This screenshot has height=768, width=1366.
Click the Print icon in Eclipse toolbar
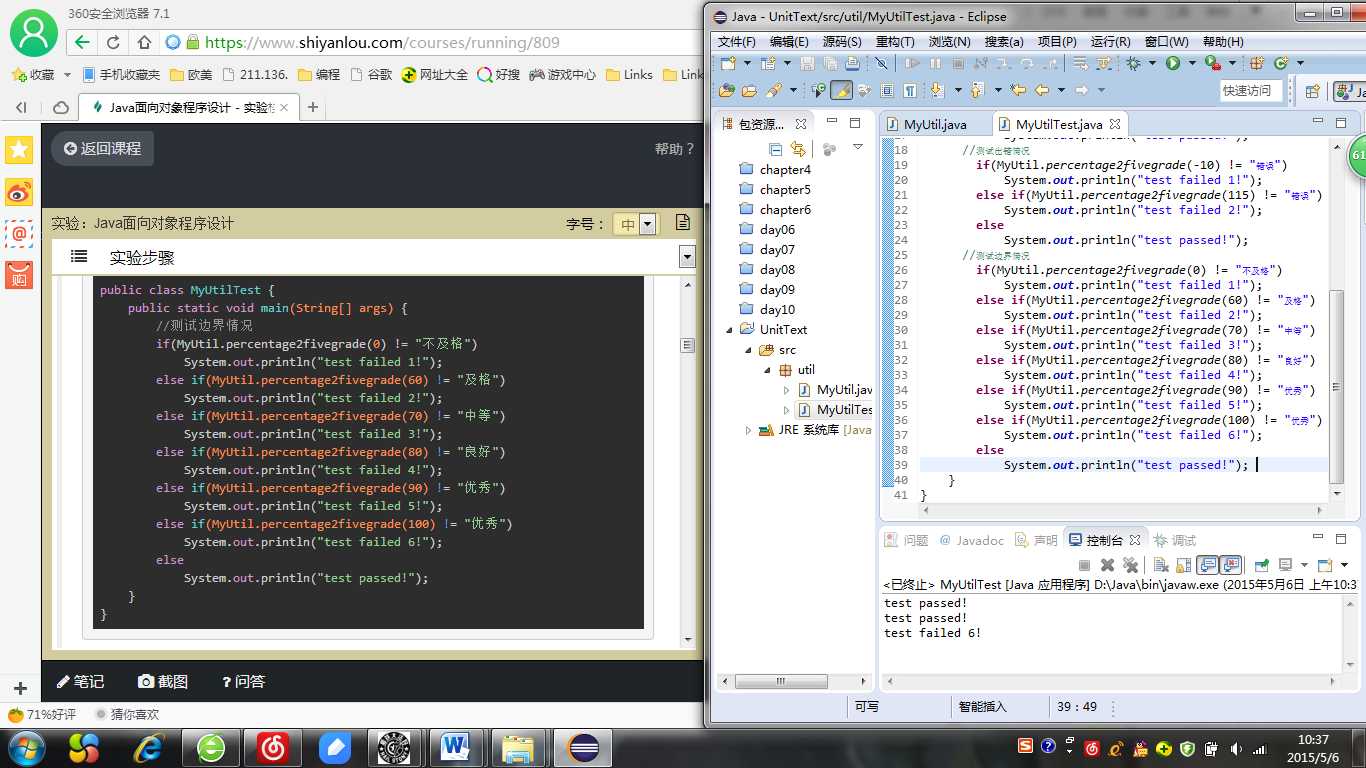pyautogui.click(x=852, y=63)
